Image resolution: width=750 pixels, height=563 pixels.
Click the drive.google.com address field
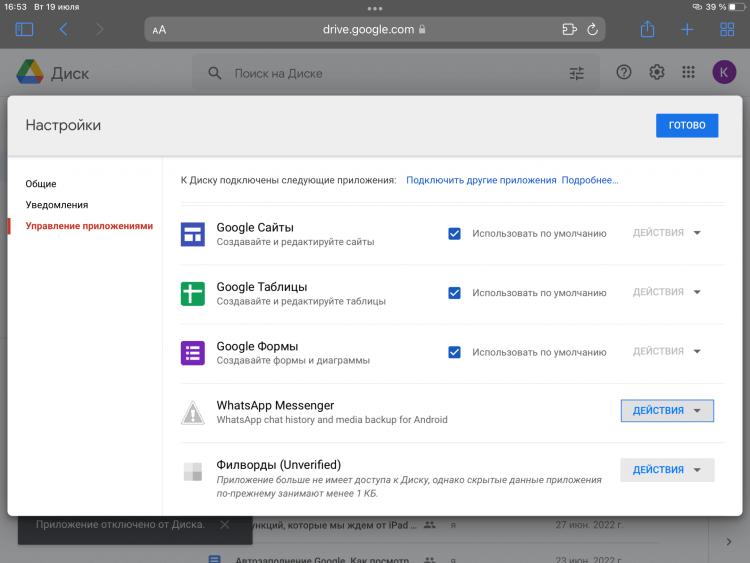click(375, 30)
